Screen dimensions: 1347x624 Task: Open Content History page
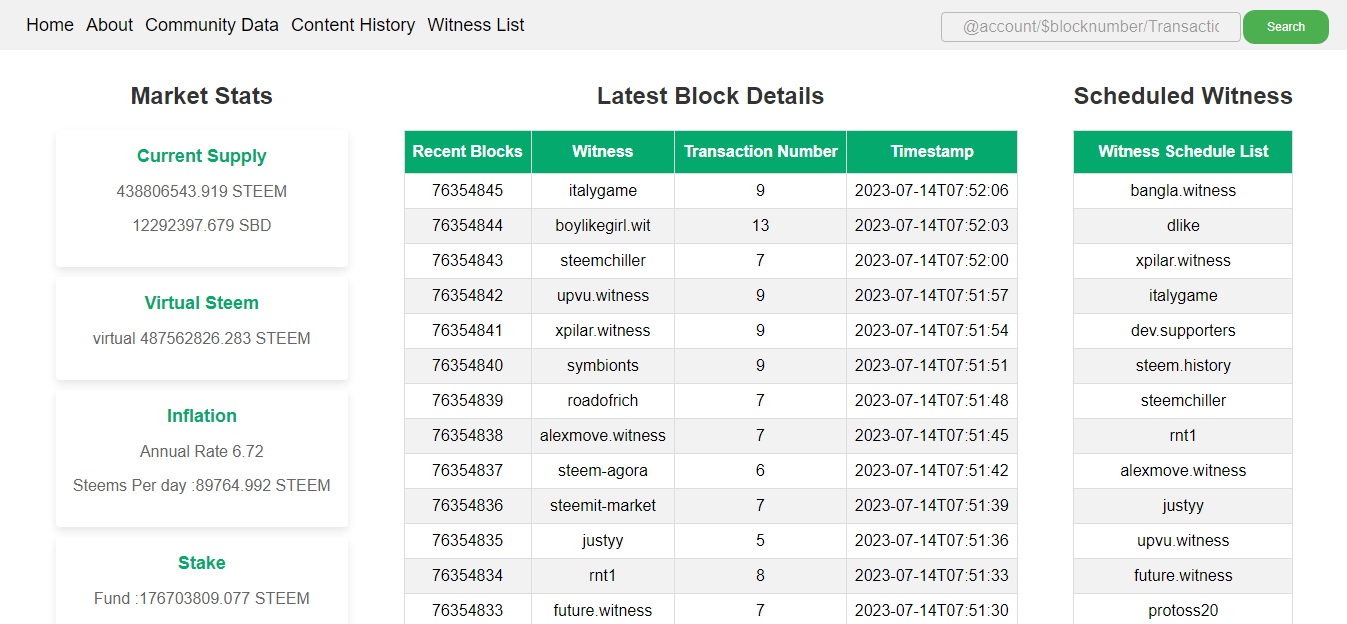[353, 25]
